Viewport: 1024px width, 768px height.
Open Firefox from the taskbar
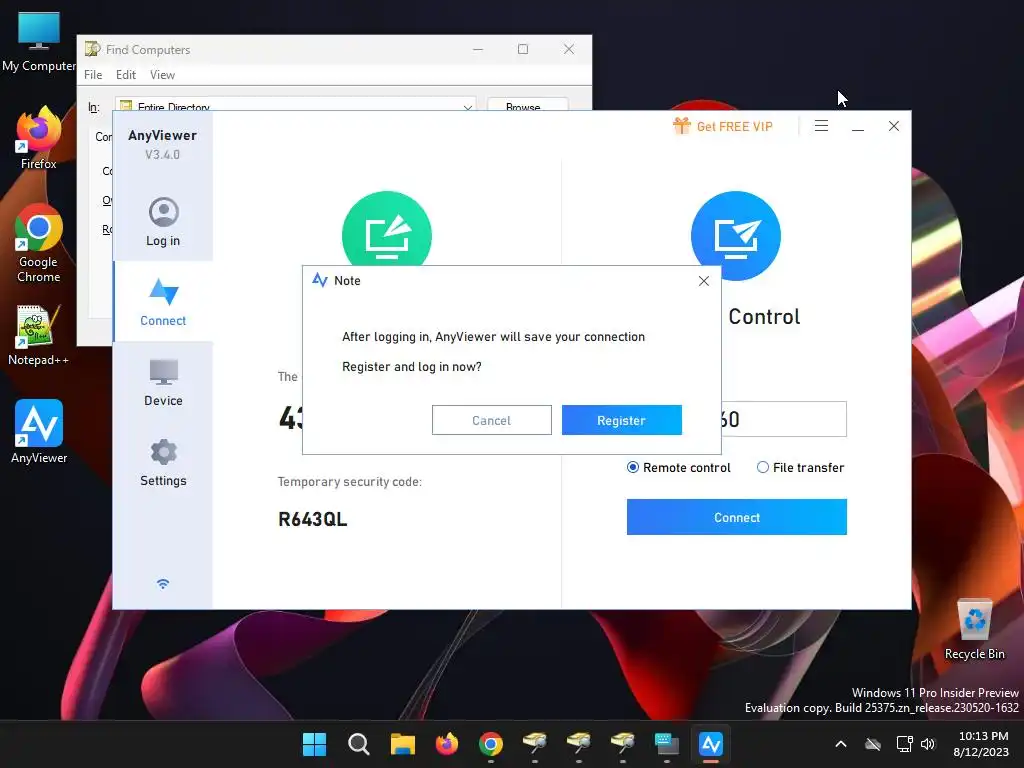tap(447, 744)
